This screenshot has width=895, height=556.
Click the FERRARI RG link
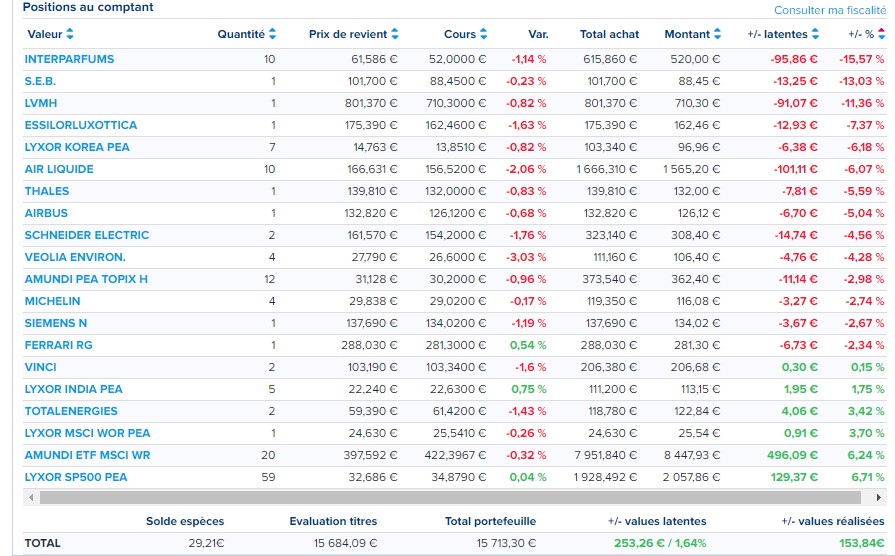coord(60,345)
